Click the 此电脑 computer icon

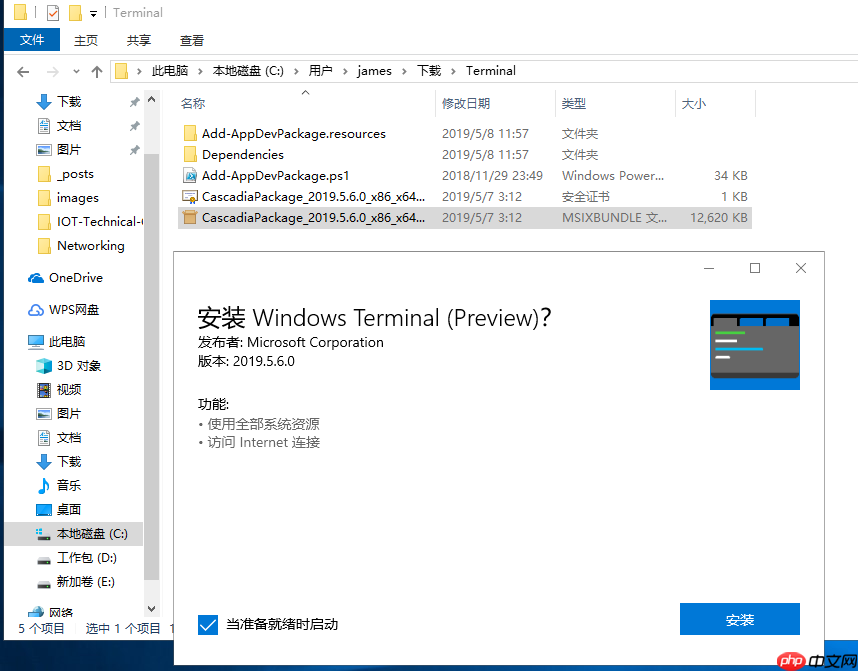pyautogui.click(x=36, y=342)
